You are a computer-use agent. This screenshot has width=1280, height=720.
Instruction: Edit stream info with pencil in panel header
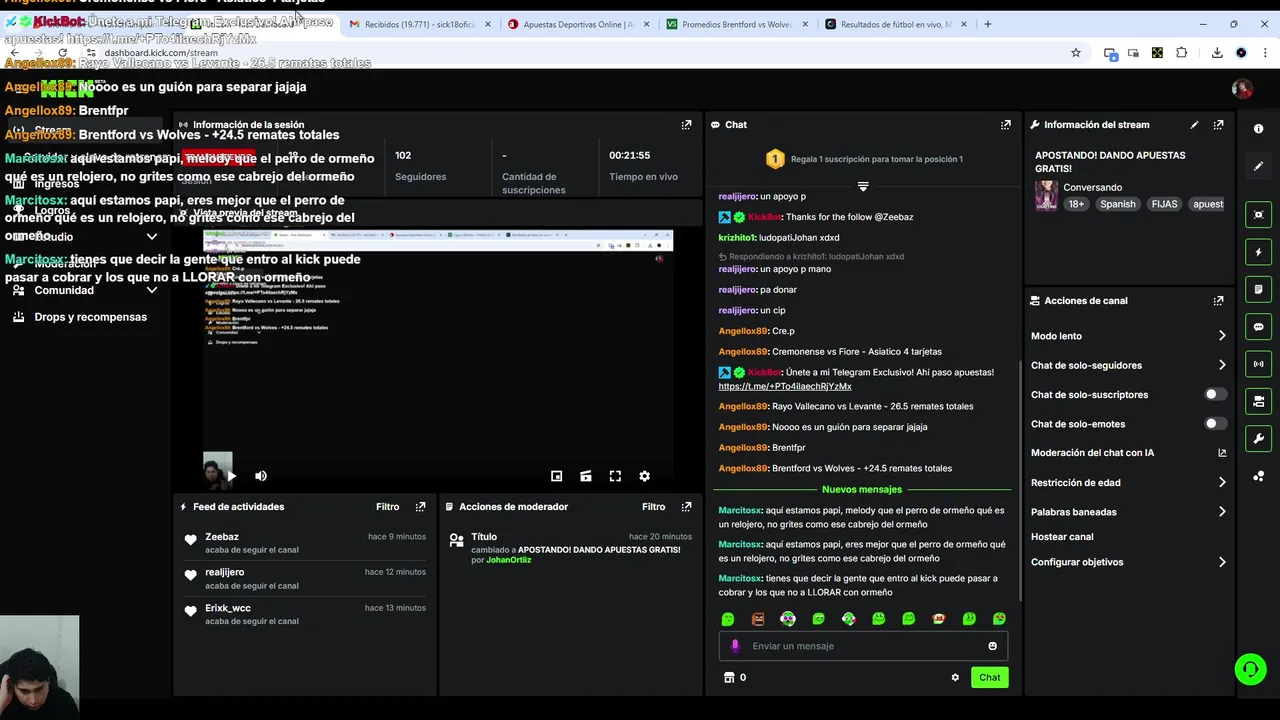1194,125
